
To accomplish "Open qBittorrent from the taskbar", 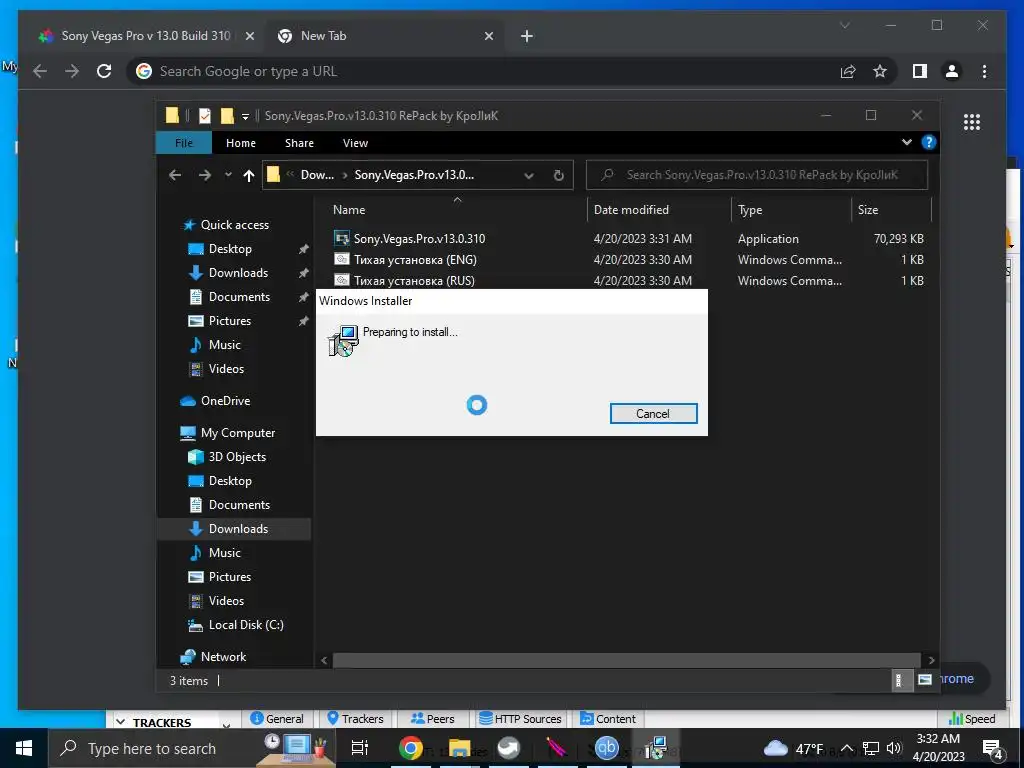I will 606,748.
